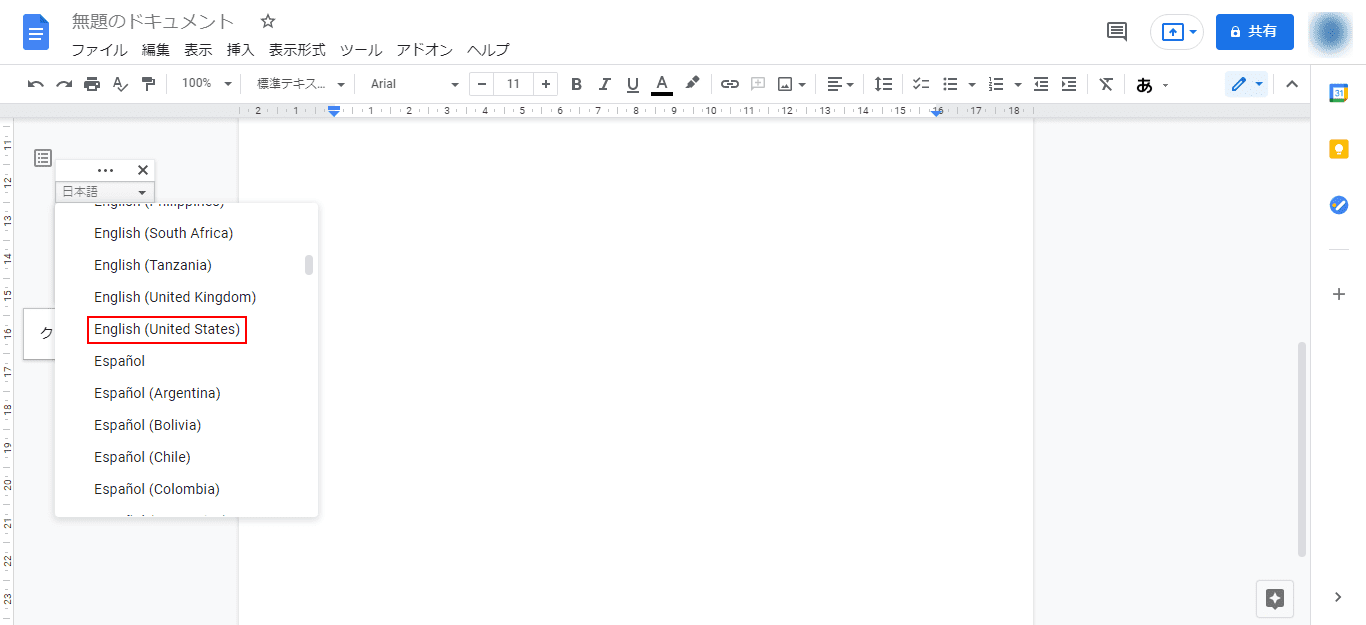
Task: Clear formatting with the Tx icon
Action: pos(1106,84)
